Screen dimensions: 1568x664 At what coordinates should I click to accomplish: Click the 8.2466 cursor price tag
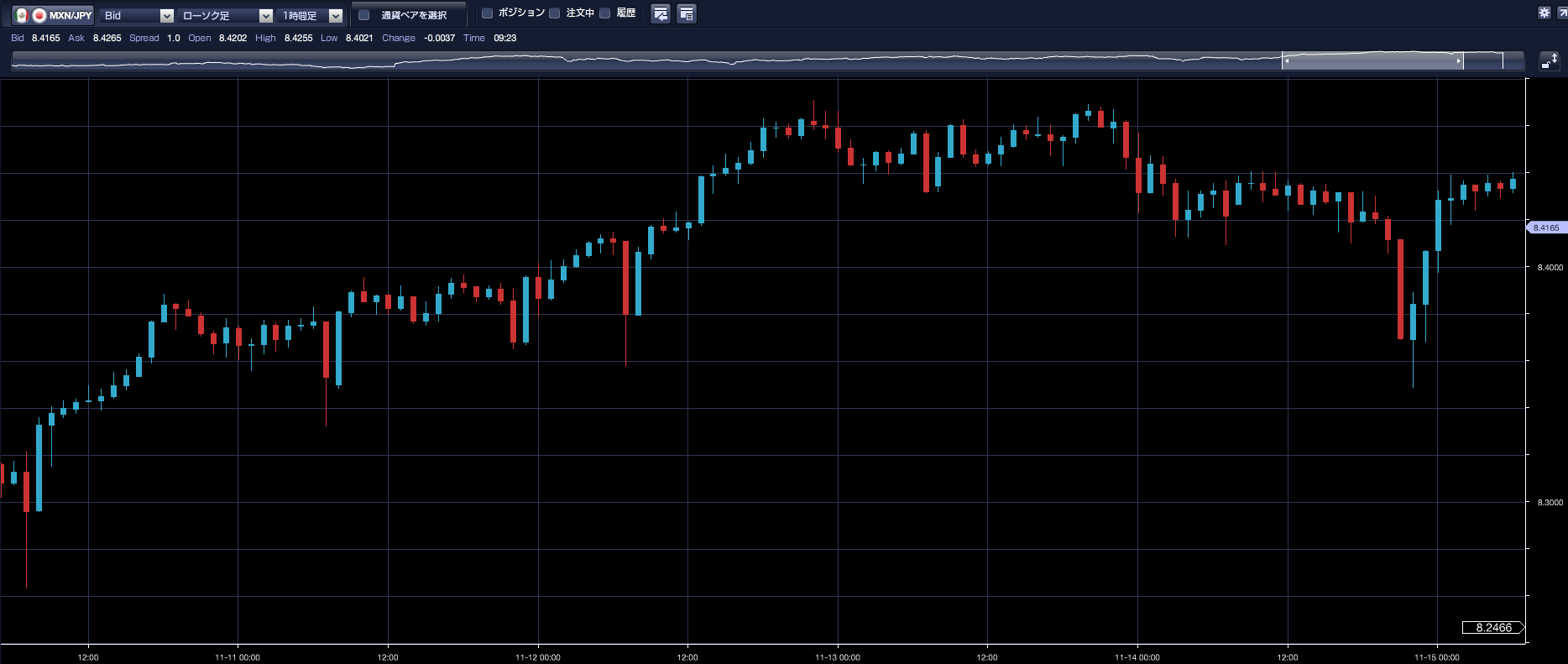pyautogui.click(x=1492, y=627)
